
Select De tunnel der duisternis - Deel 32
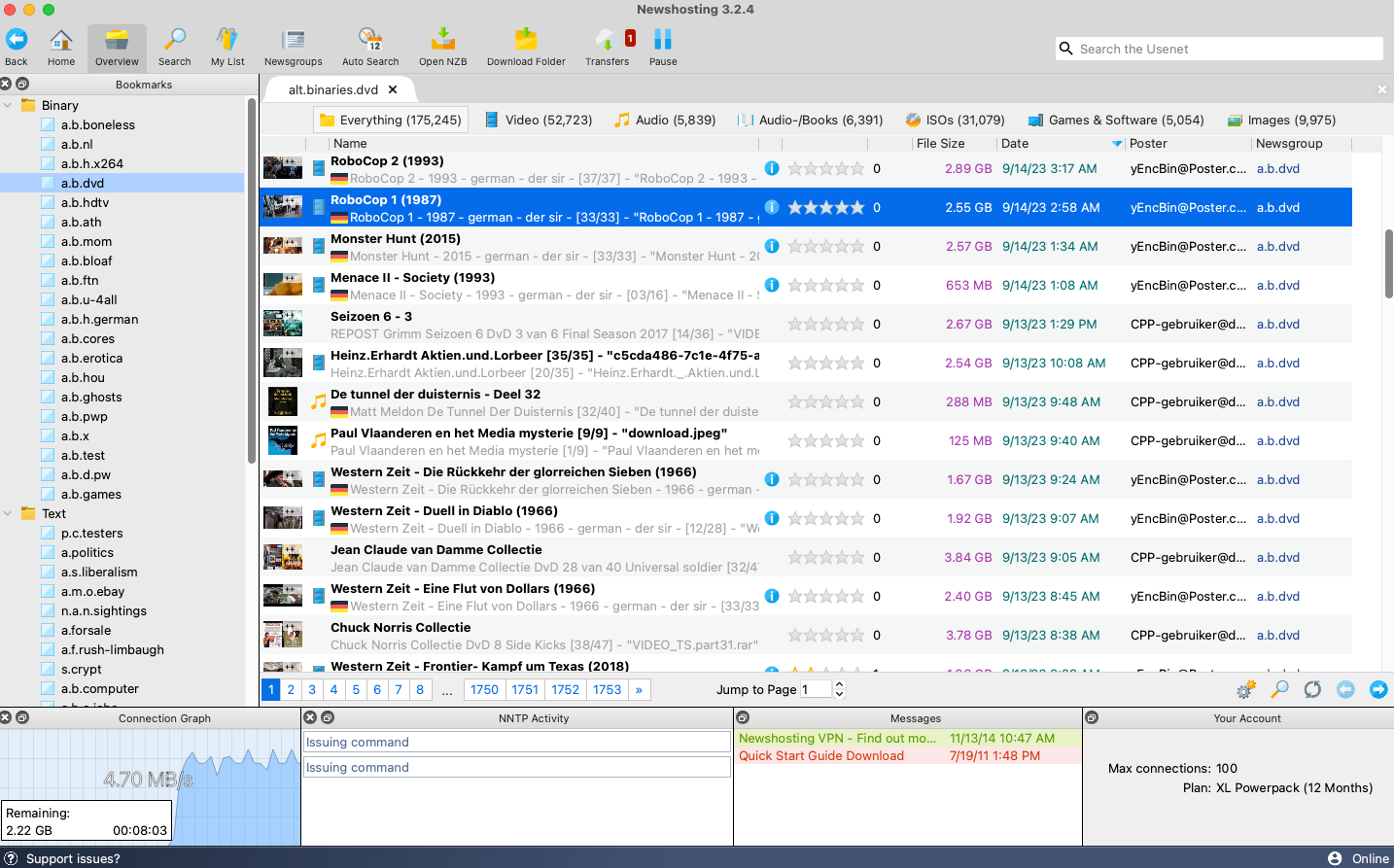point(806,401)
